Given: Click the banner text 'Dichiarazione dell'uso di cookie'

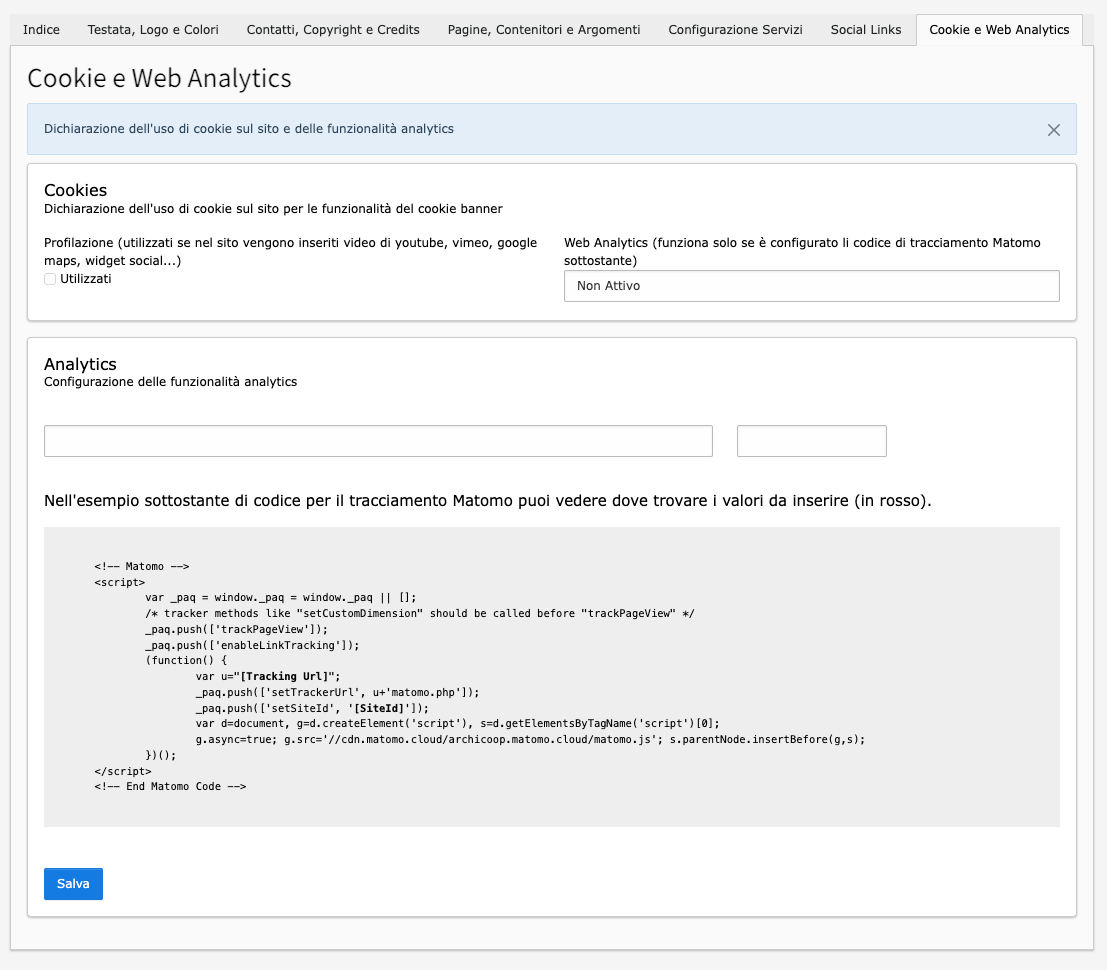Looking at the screenshot, I should (x=249, y=129).
